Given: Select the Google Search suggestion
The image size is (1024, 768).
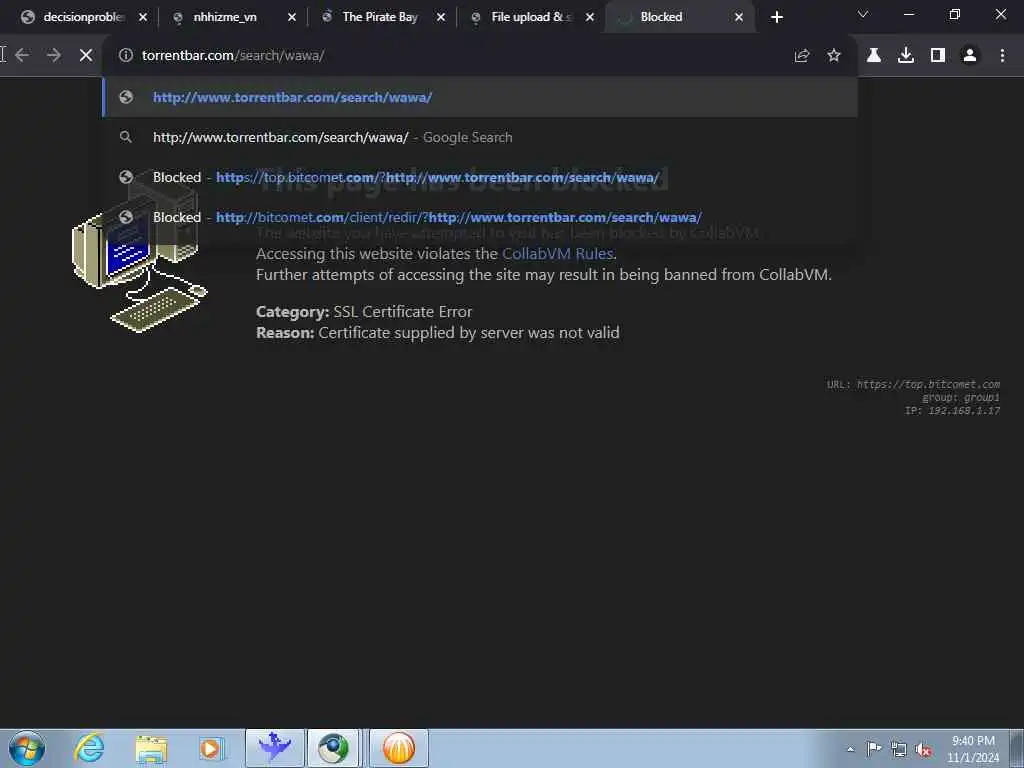Looking at the screenshot, I should (480, 137).
